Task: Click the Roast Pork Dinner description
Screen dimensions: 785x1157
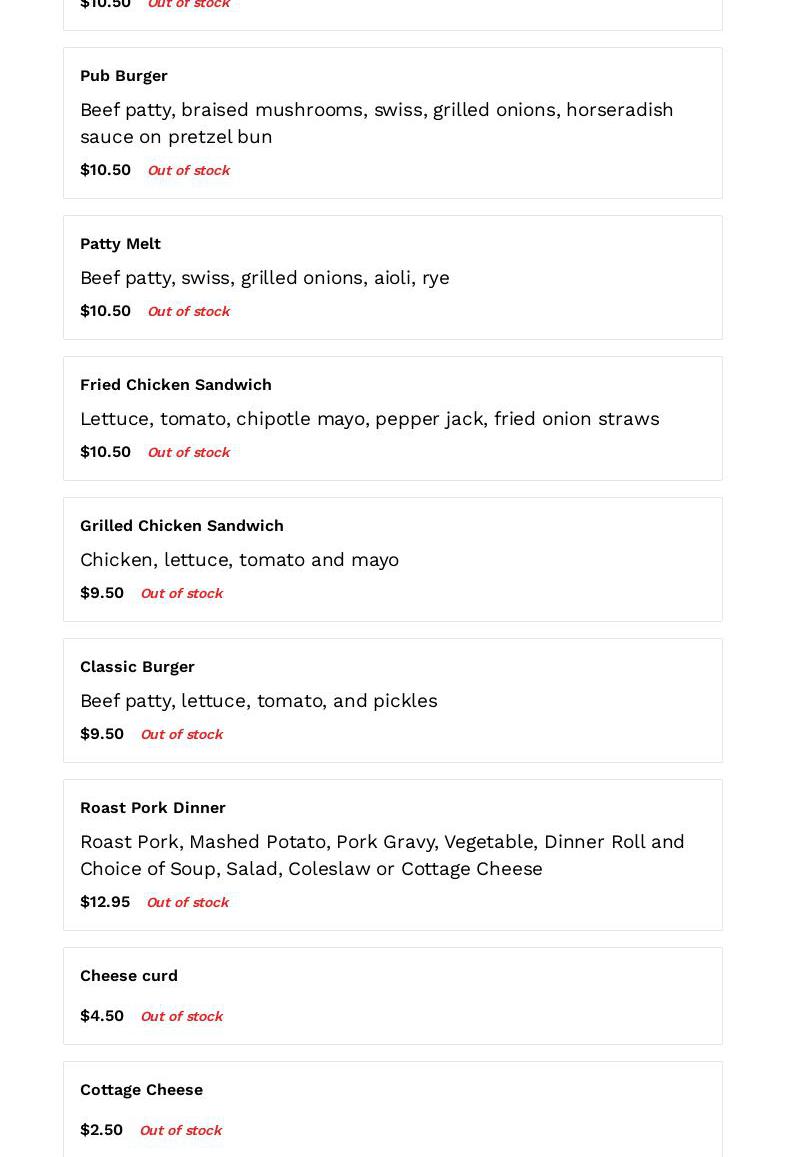Action: (382, 855)
